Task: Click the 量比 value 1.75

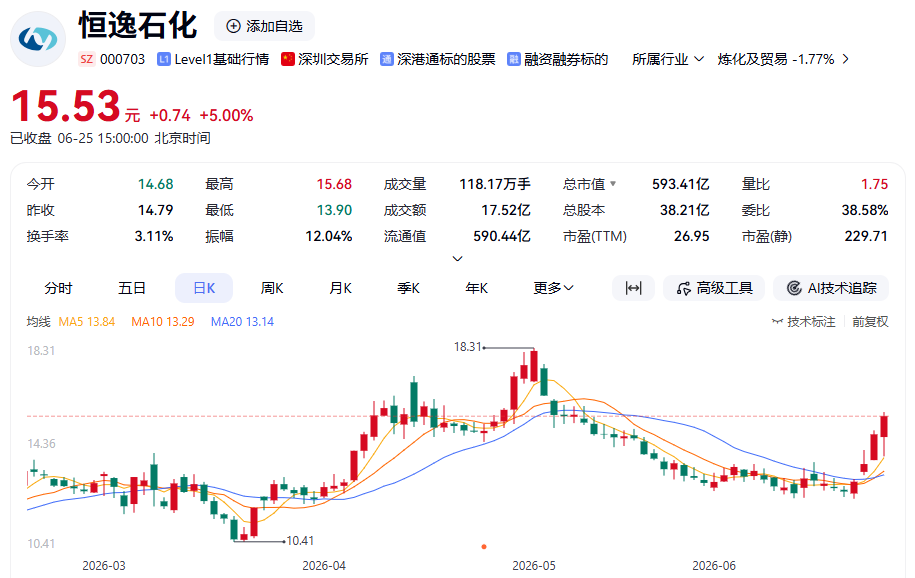Action: click(x=874, y=184)
